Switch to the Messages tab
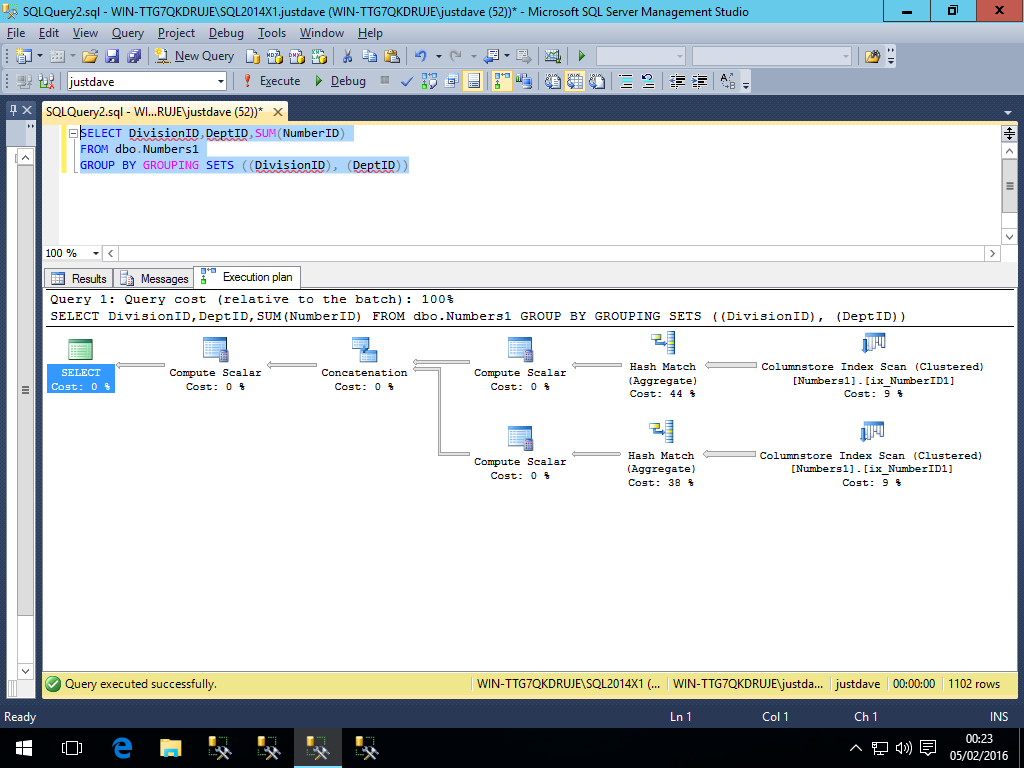 click(154, 279)
